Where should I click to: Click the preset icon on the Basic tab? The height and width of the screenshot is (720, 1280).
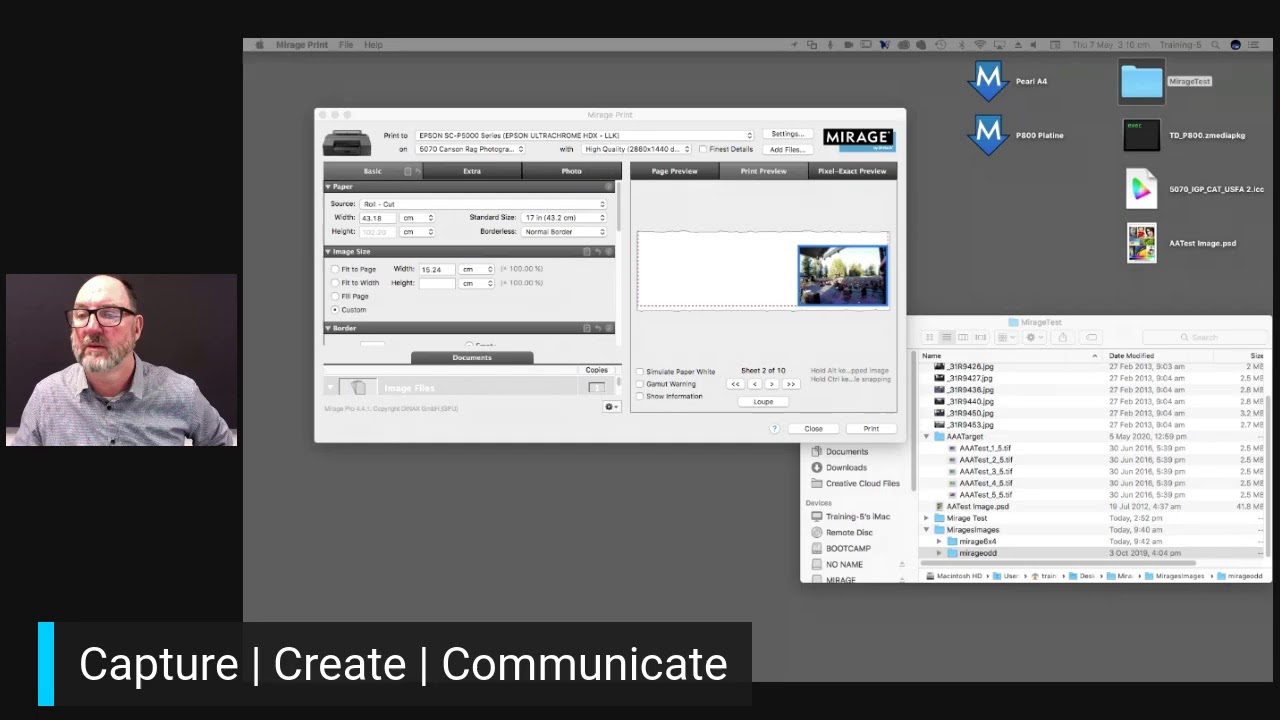(x=407, y=171)
